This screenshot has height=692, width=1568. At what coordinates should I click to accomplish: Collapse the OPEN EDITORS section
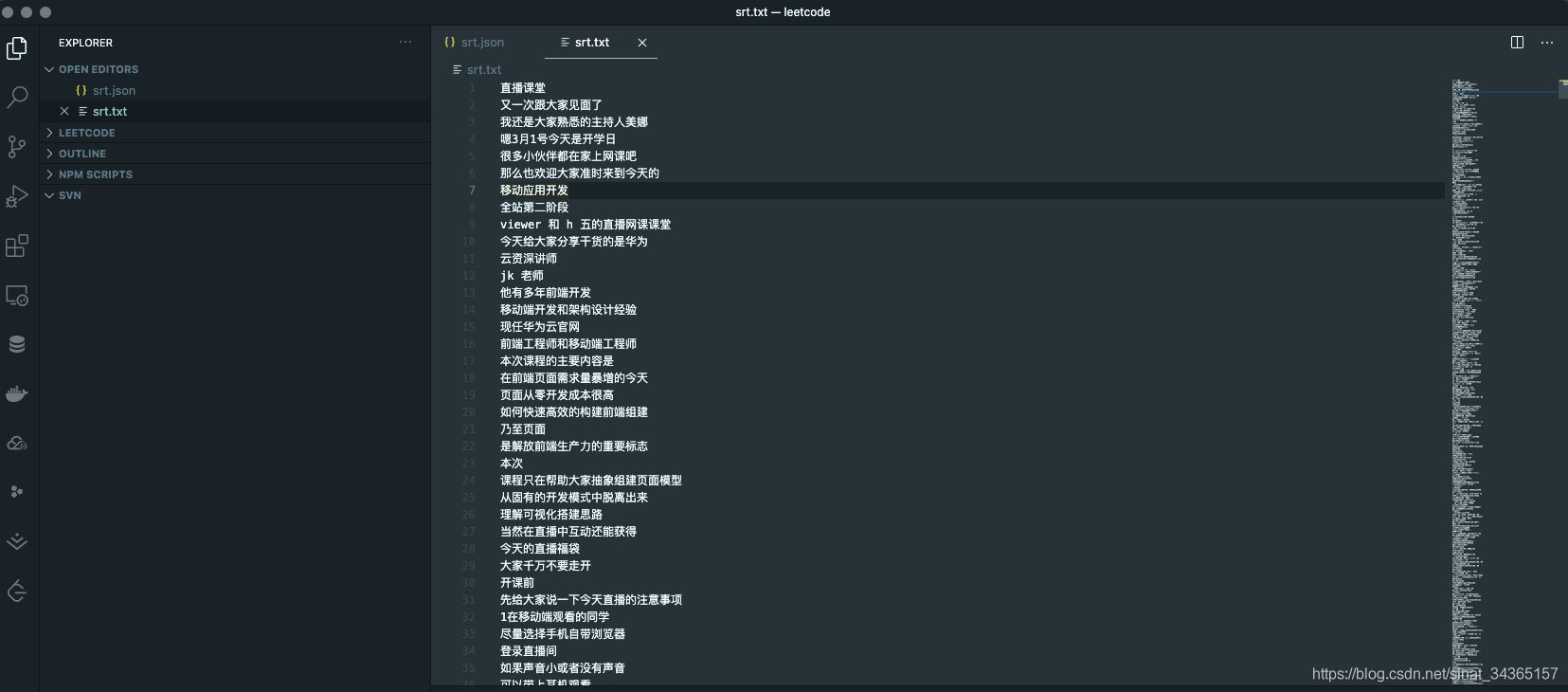pos(49,69)
